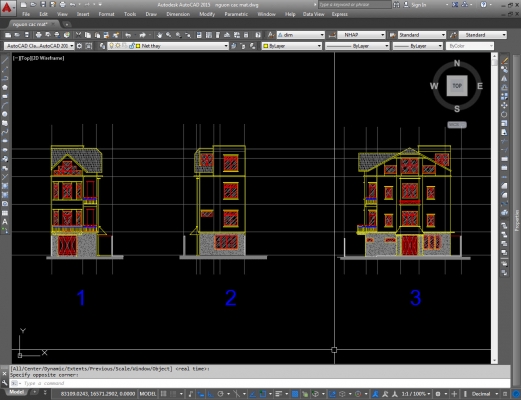Image resolution: width=521 pixels, height=400 pixels.
Task: Select the Text tool icon in the Draw toolbar
Action: [x=5, y=222]
